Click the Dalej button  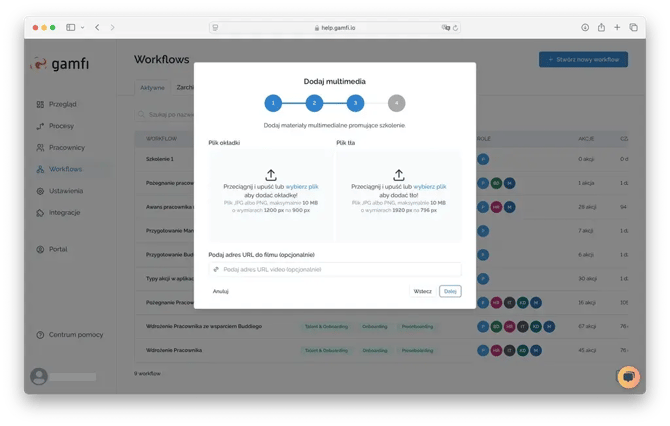click(450, 291)
